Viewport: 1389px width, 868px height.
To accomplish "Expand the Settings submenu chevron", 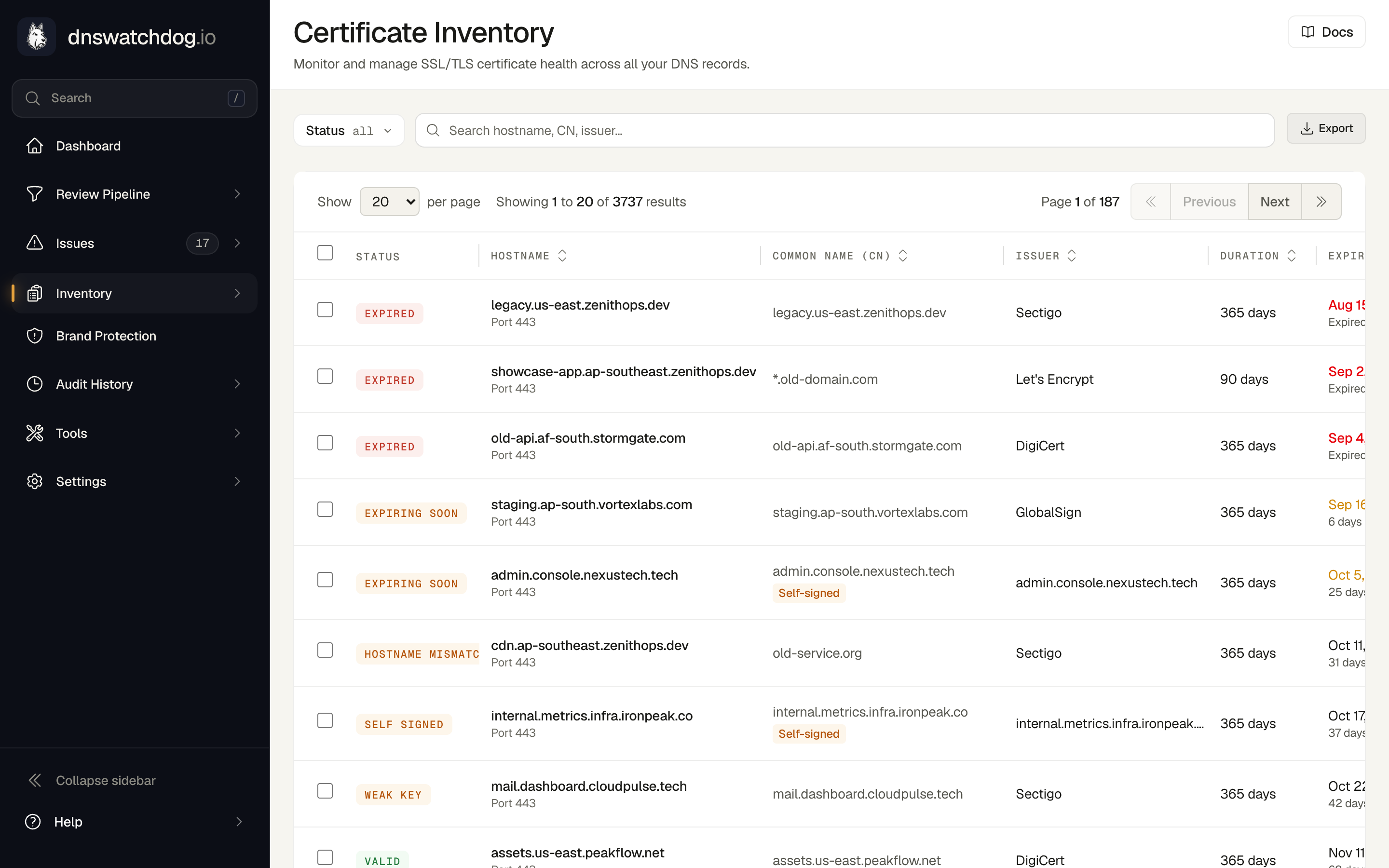I will click(x=237, y=481).
